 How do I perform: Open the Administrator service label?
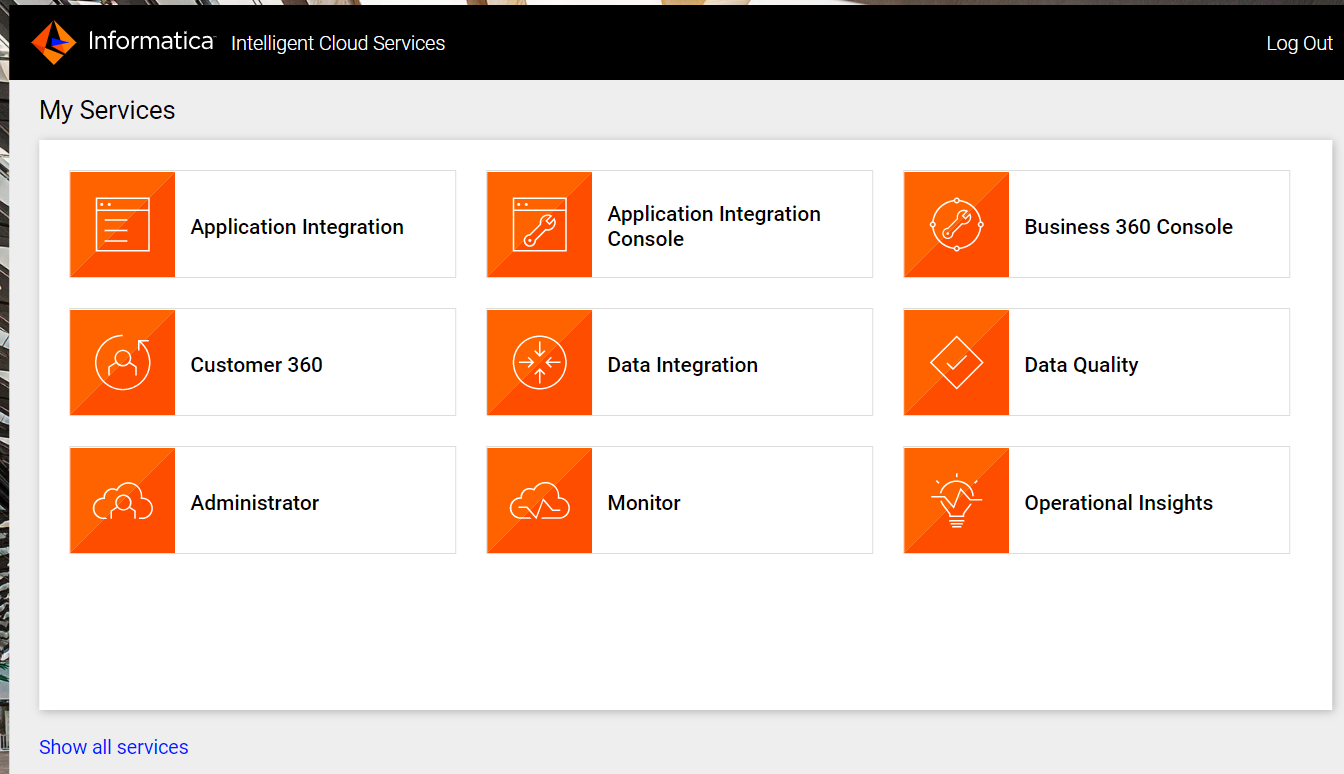point(255,503)
